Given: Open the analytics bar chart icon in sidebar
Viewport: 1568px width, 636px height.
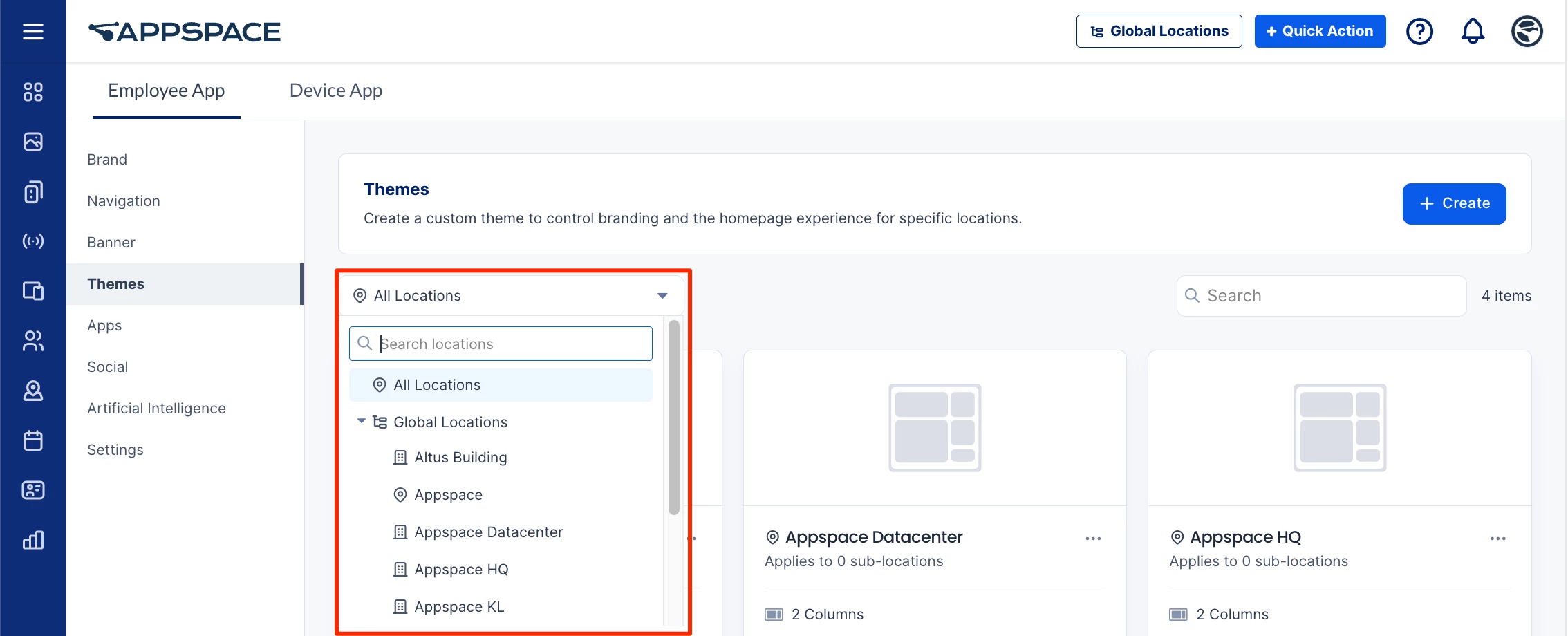Looking at the screenshot, I should click(x=33, y=540).
